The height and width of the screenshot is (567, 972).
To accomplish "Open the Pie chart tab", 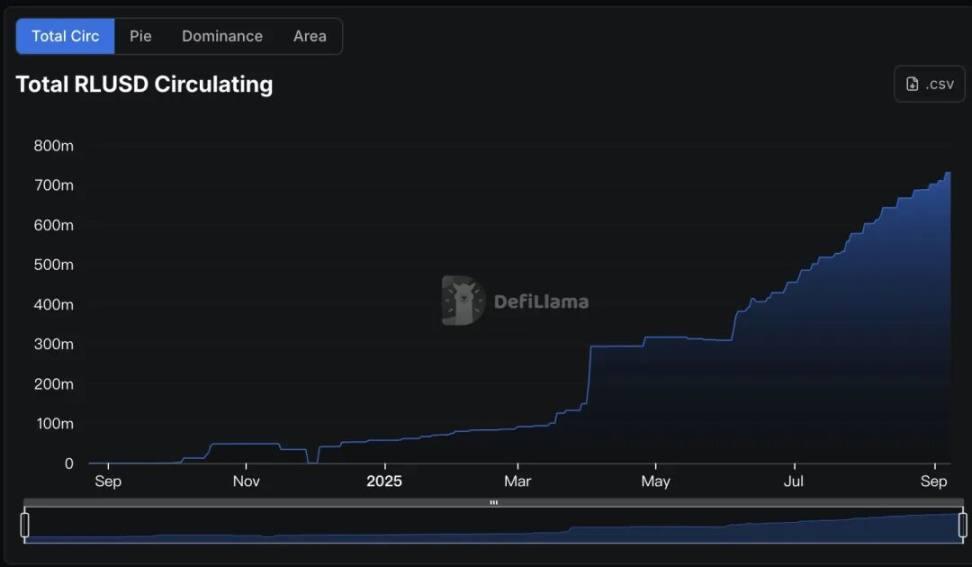I will click(x=140, y=36).
